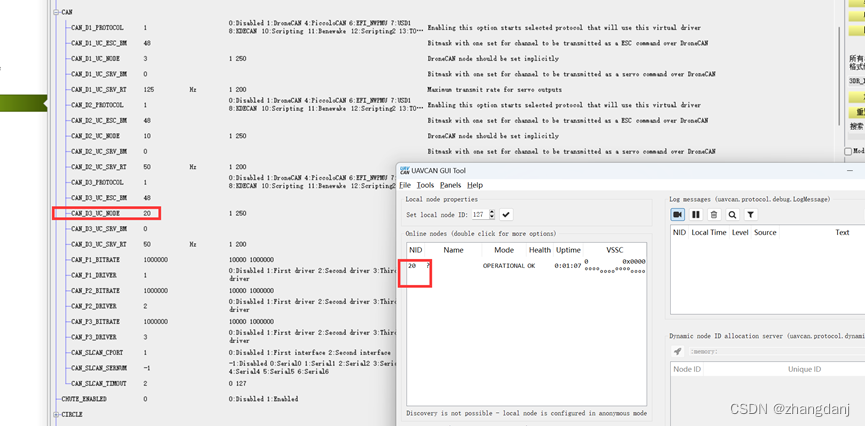The height and width of the screenshot is (426, 865).
Task: Clear log messages with trash icon
Action: 714,215
